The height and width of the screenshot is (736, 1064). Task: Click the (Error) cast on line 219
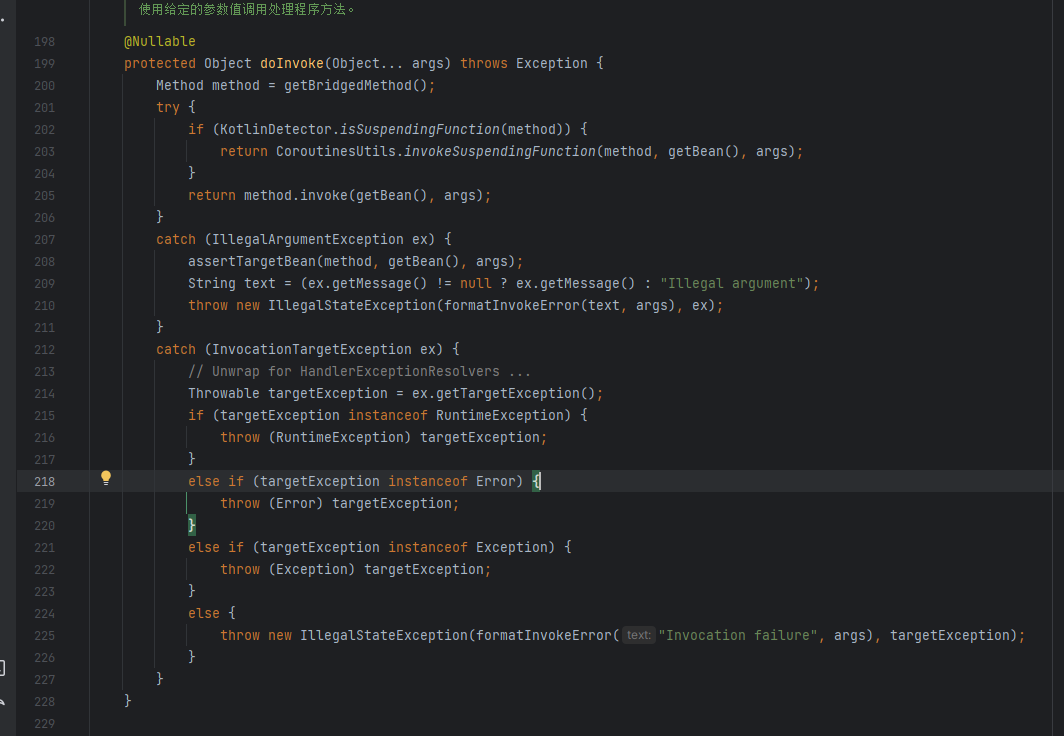[x=296, y=503]
